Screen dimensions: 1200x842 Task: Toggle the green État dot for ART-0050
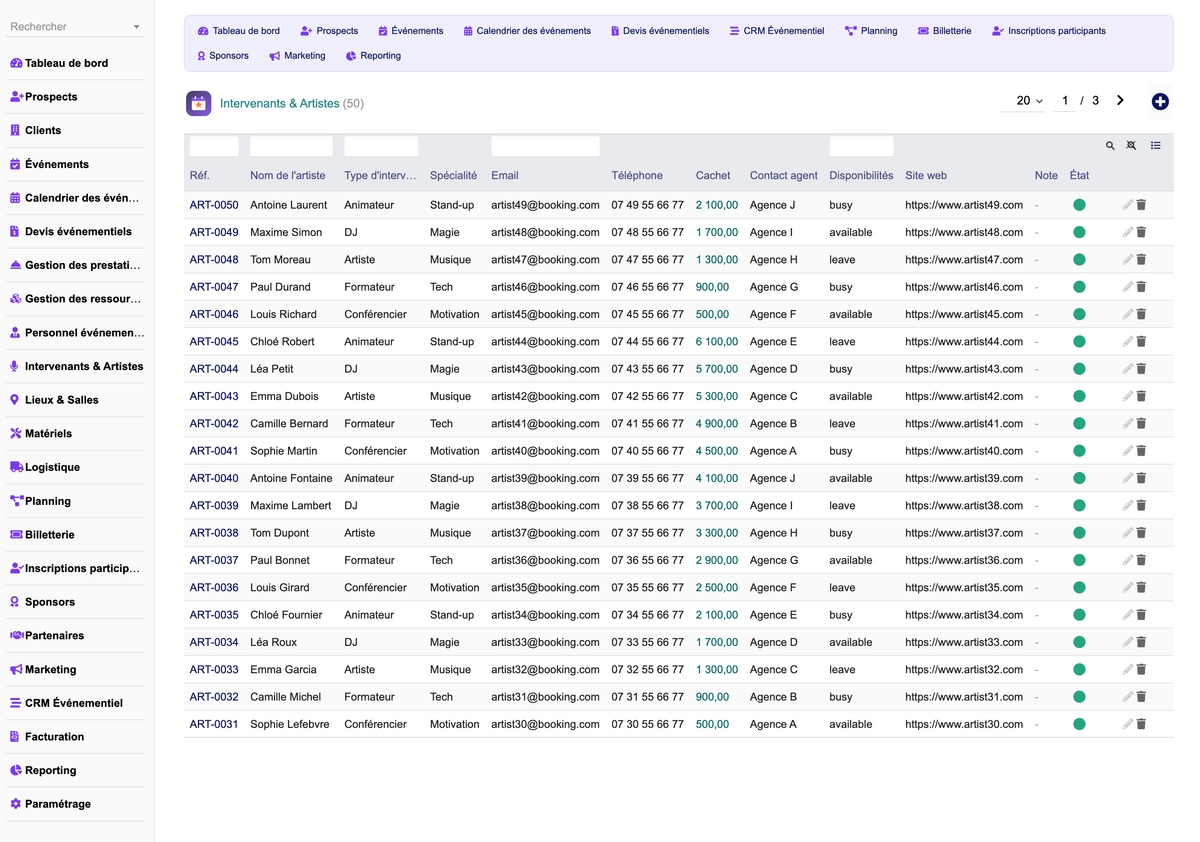click(1079, 205)
